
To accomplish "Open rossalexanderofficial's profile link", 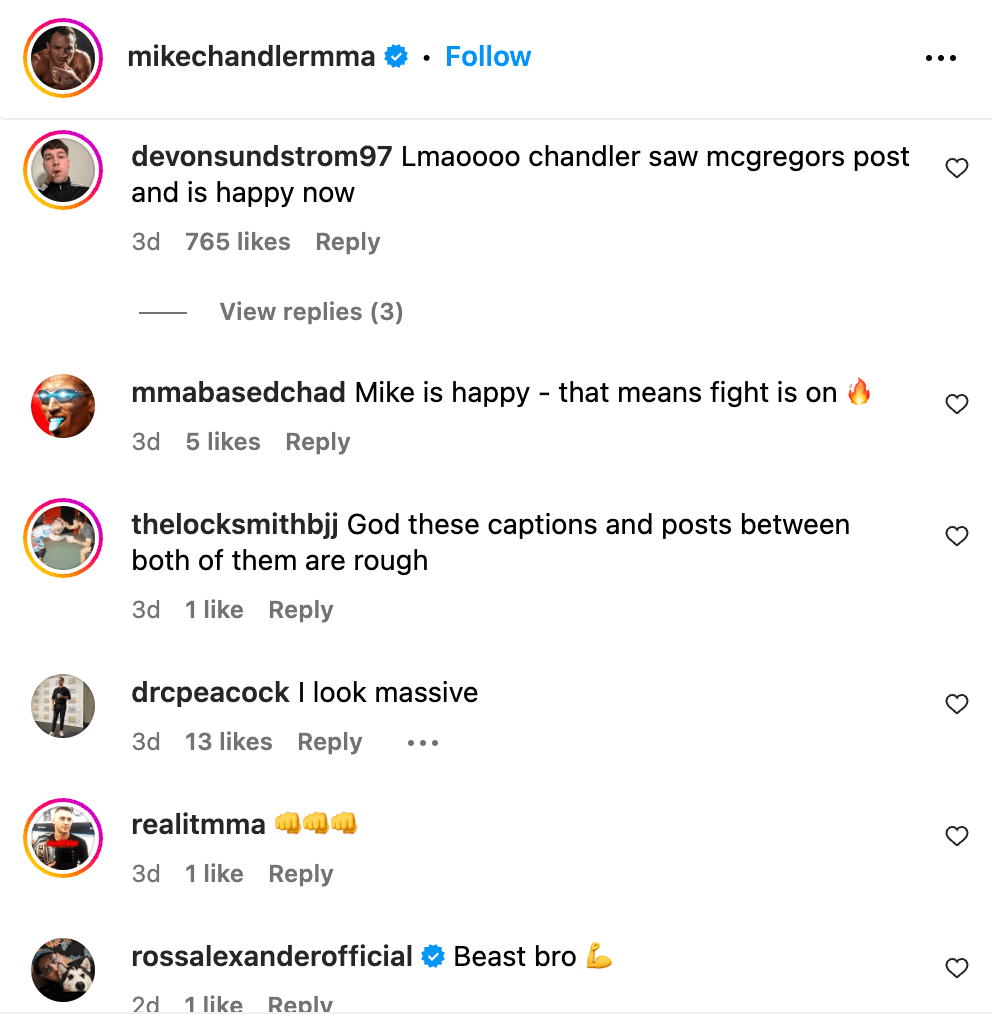I will [x=272, y=957].
